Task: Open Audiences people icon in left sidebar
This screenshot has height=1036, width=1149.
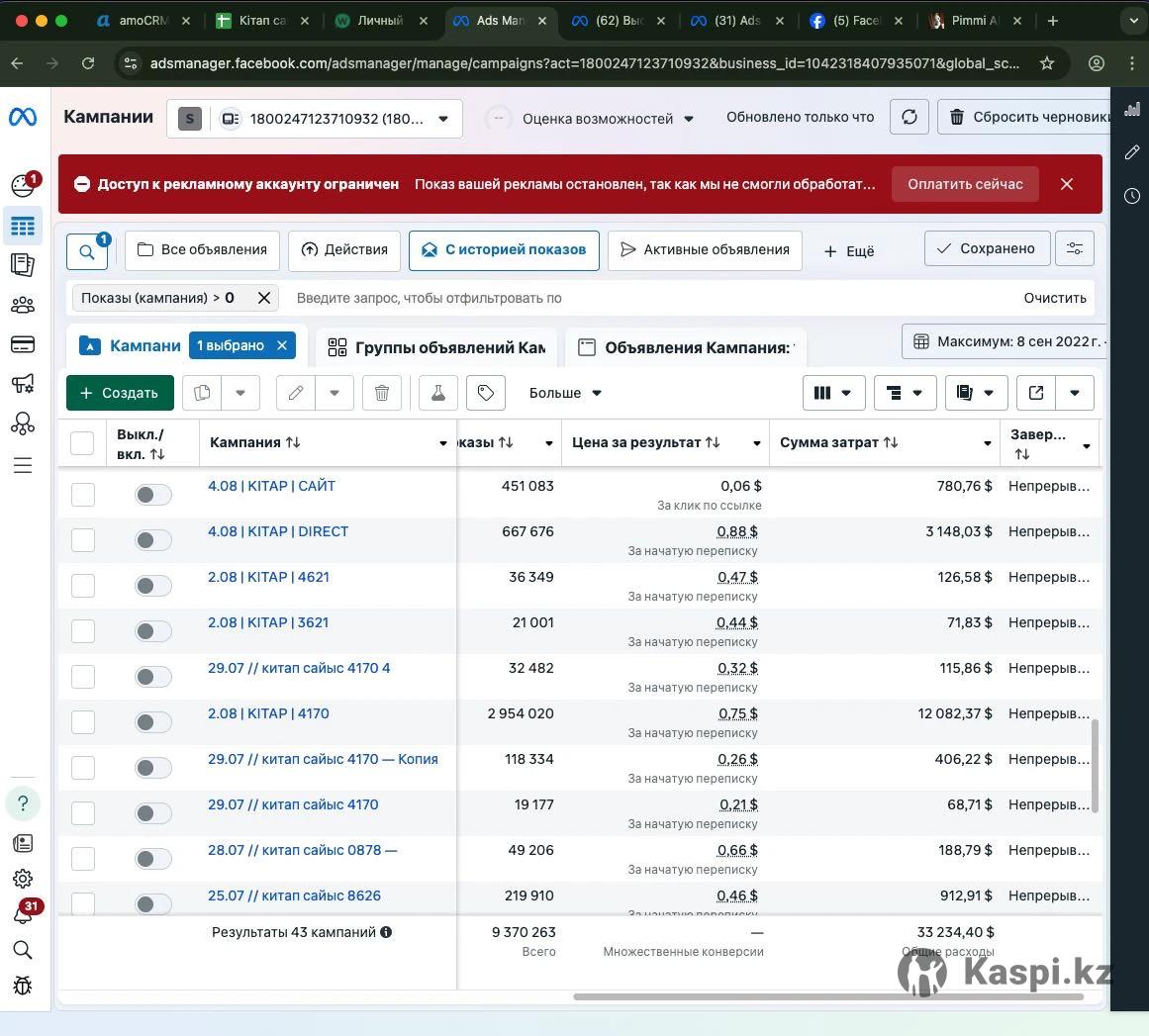Action: point(22,305)
